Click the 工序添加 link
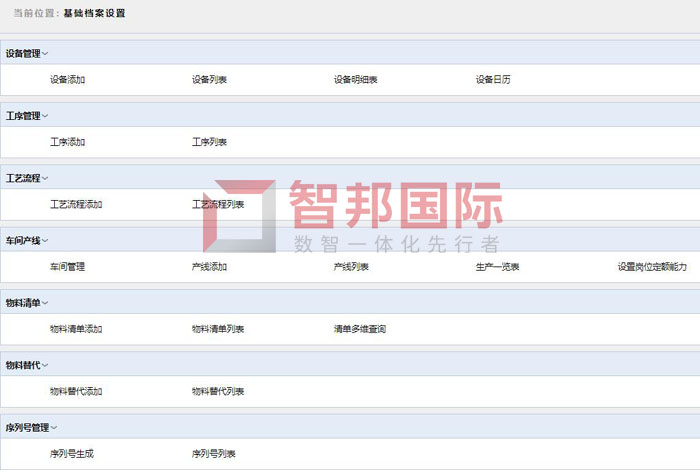This screenshot has width=700, height=470. pyautogui.click(x=67, y=142)
